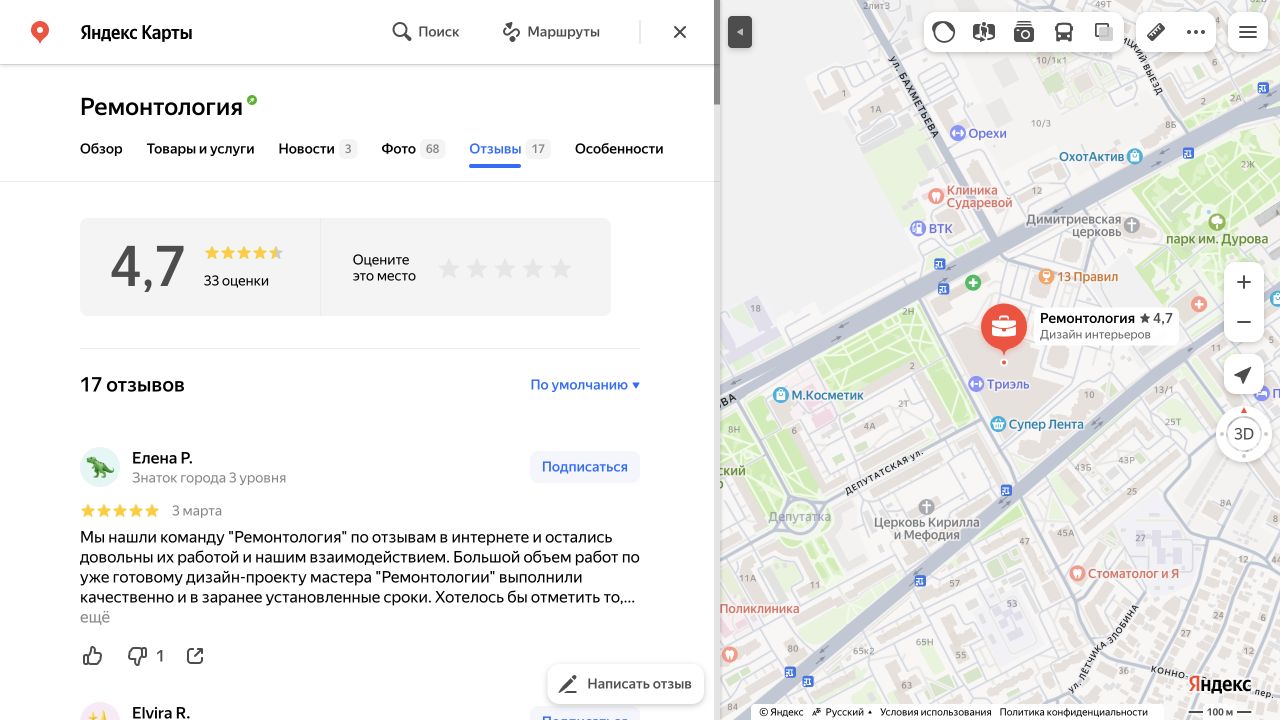Click the panel's vertical scrollbar

[x=717, y=52]
